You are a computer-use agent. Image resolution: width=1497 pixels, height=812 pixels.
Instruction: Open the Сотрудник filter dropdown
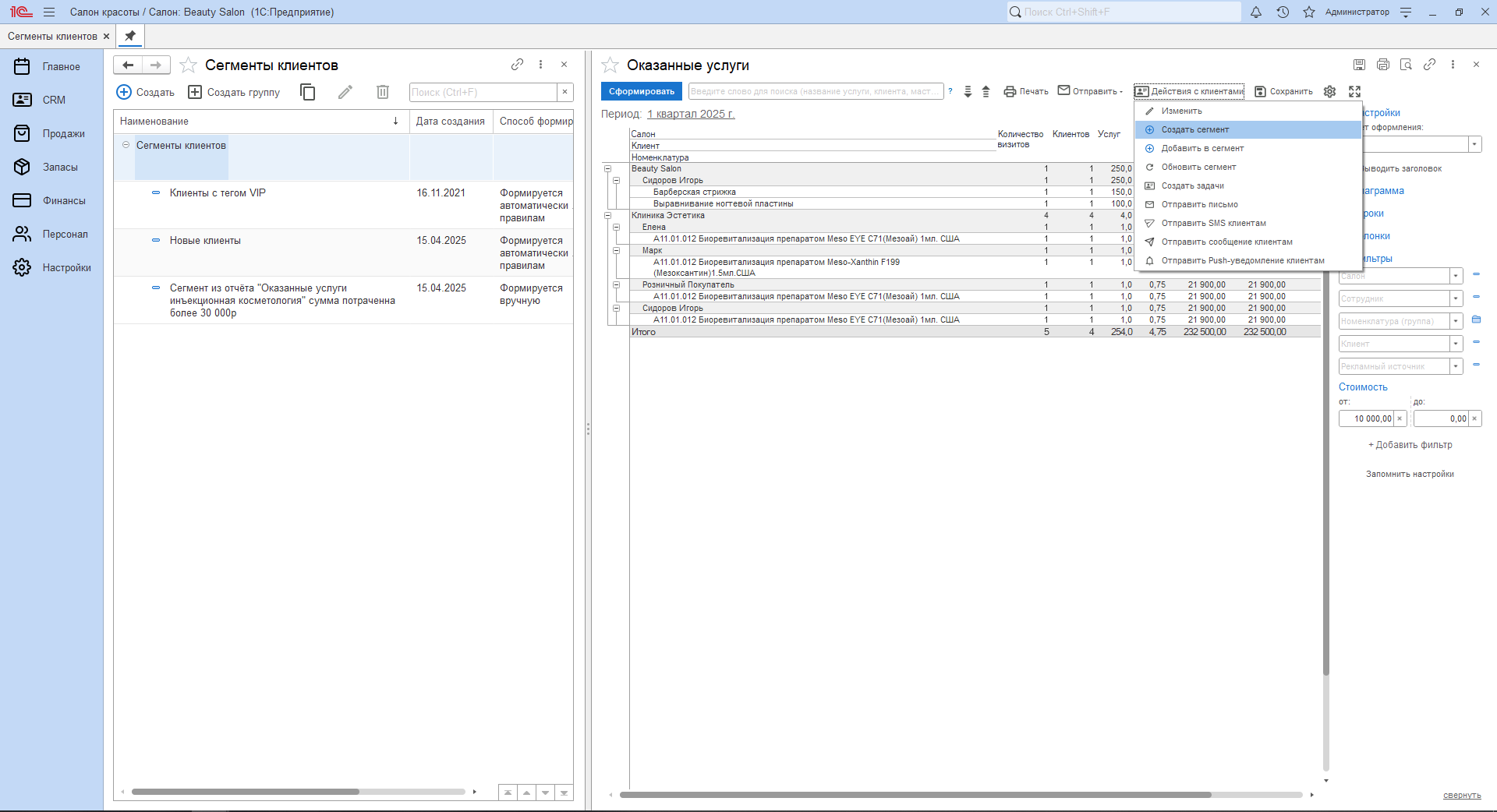1456,298
